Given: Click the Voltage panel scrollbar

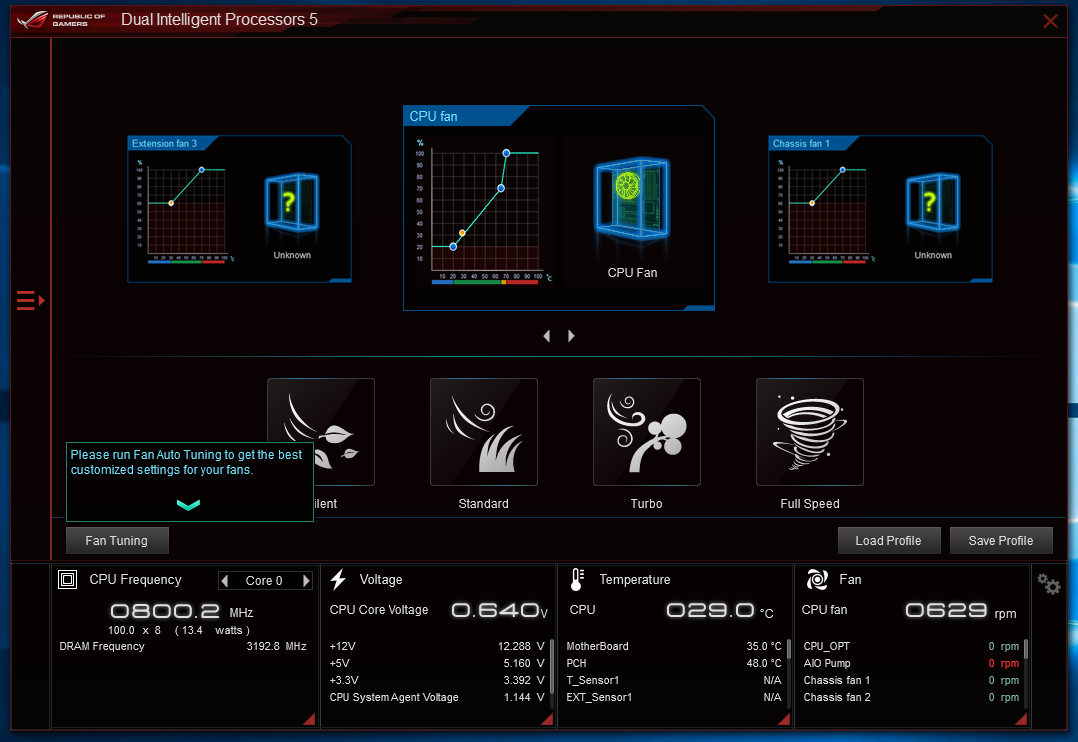Looking at the screenshot, I should point(551,664).
